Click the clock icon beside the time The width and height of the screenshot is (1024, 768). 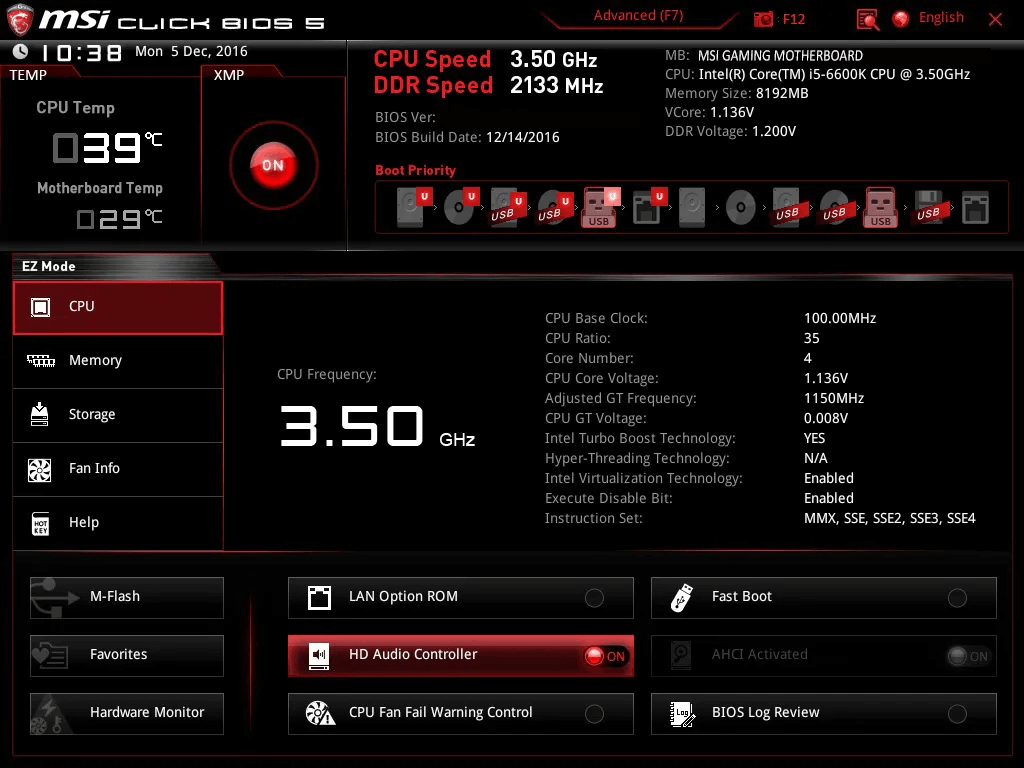coord(20,52)
